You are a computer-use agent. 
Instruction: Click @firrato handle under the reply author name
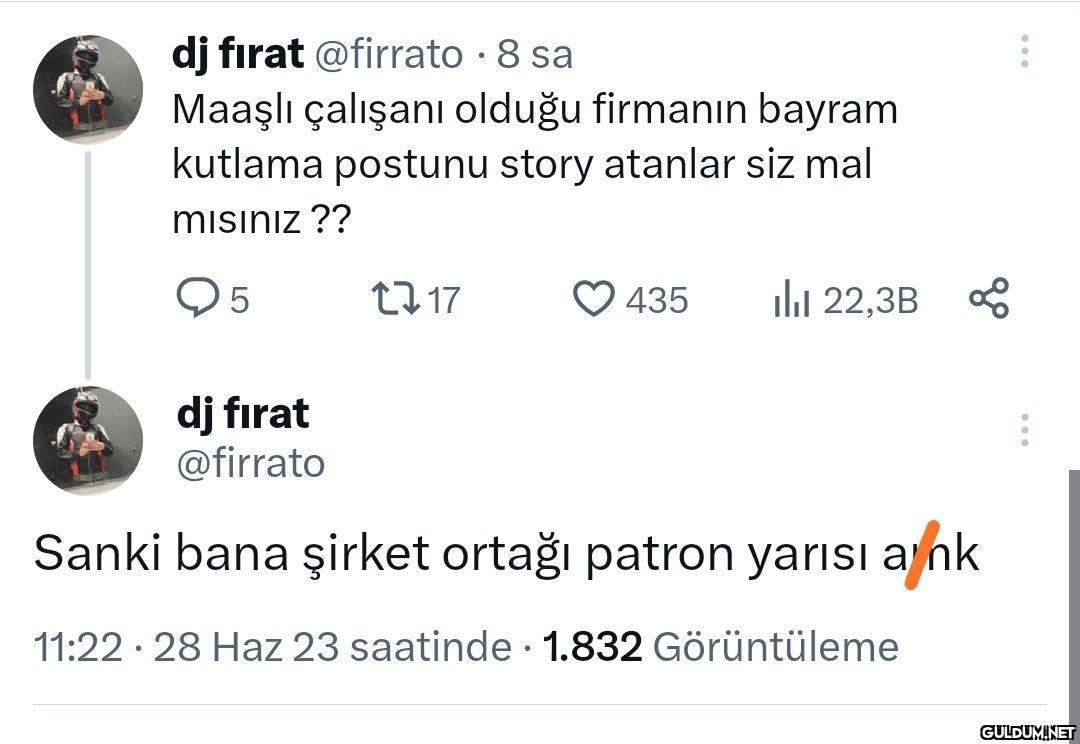coord(250,462)
